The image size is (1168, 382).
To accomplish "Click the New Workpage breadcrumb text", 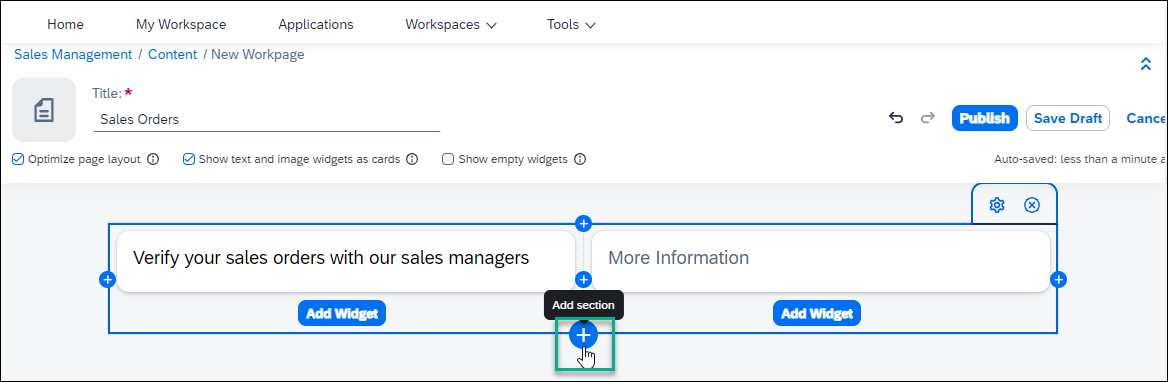I will 258,54.
